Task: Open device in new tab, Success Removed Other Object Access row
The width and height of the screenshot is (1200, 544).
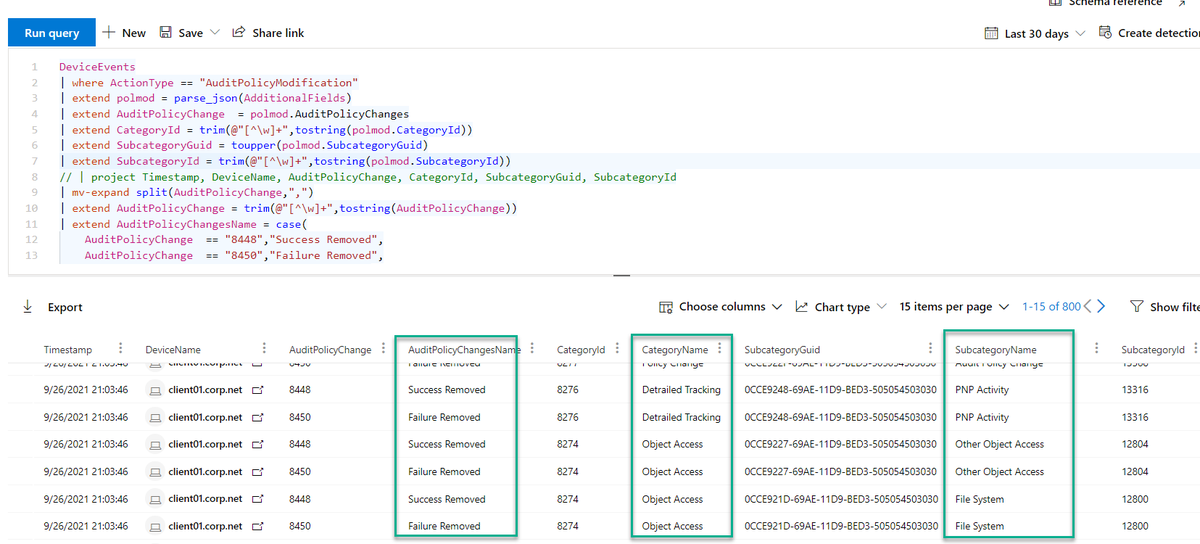Action: (x=258, y=444)
